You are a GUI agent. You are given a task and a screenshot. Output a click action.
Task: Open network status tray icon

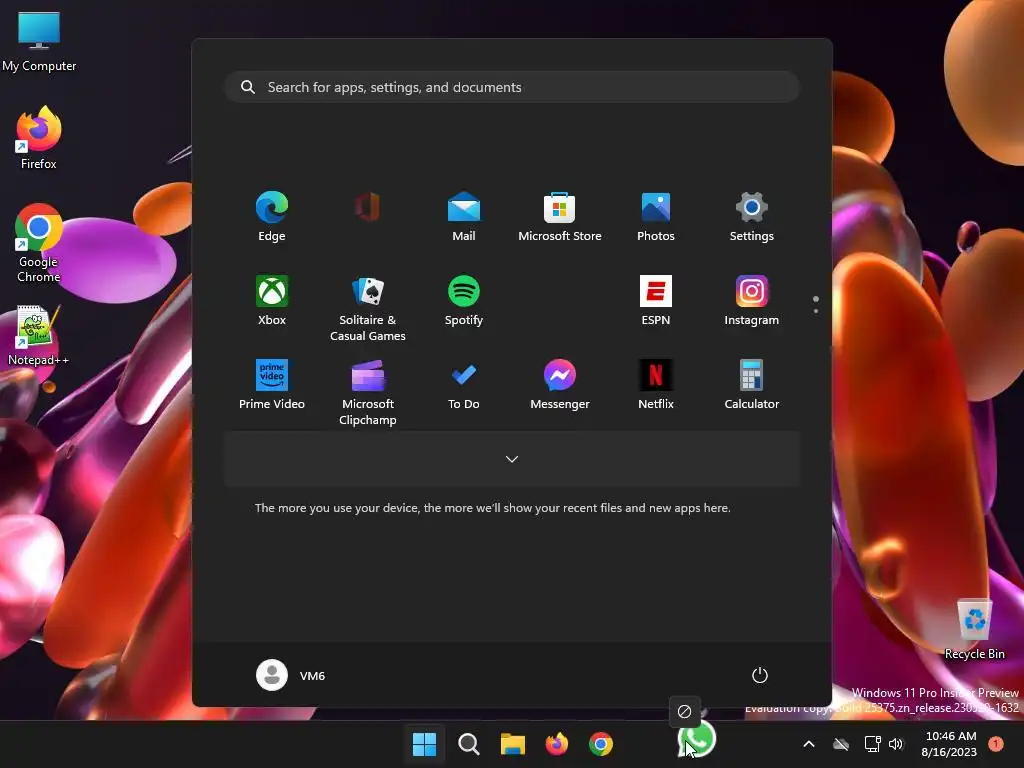[x=872, y=744]
